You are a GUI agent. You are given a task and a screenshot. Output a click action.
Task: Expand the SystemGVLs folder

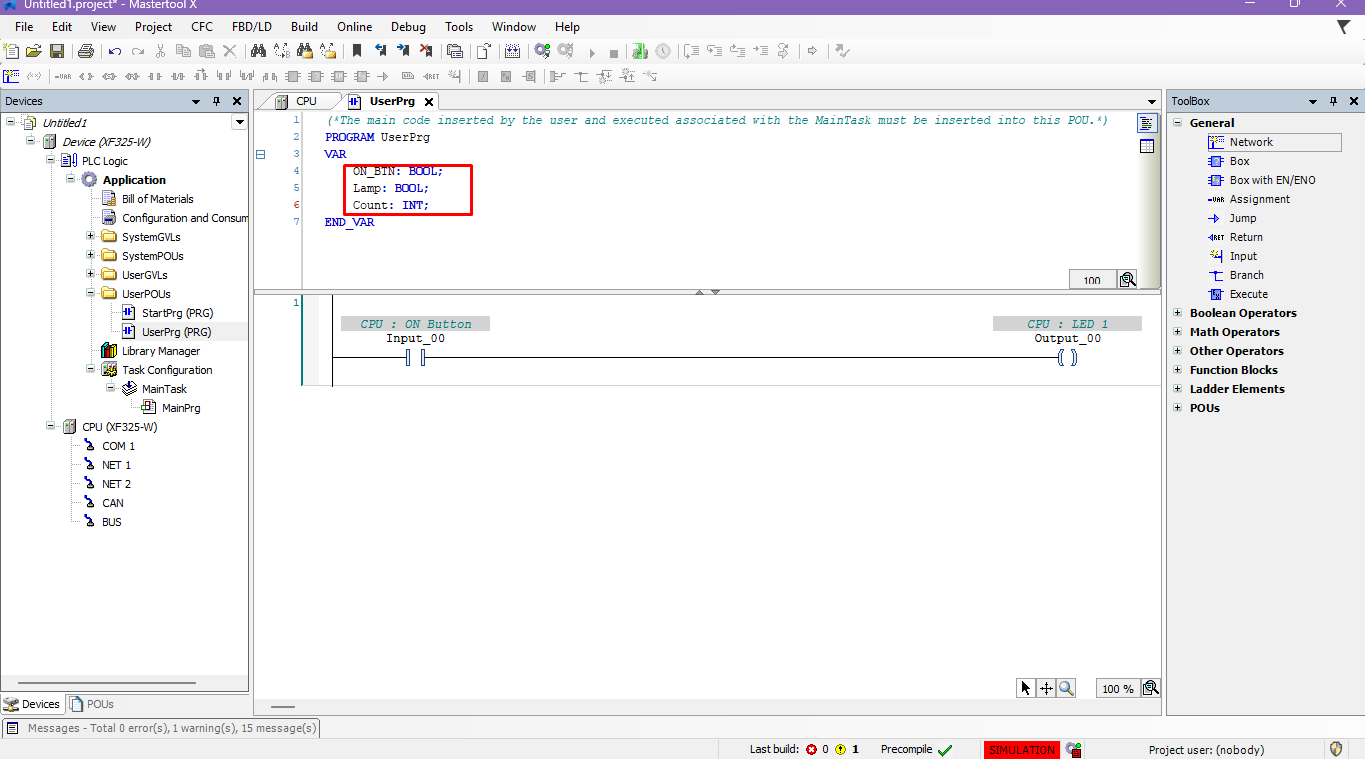[x=90, y=237]
